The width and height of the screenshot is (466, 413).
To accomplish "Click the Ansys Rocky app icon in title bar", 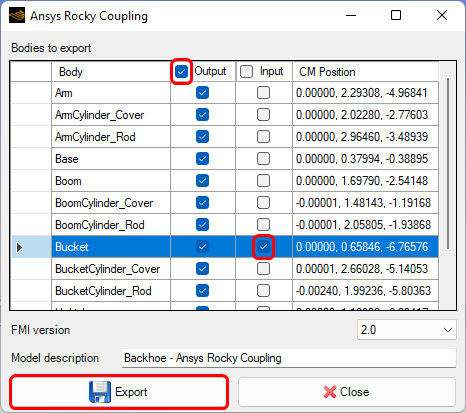I will click(17, 15).
